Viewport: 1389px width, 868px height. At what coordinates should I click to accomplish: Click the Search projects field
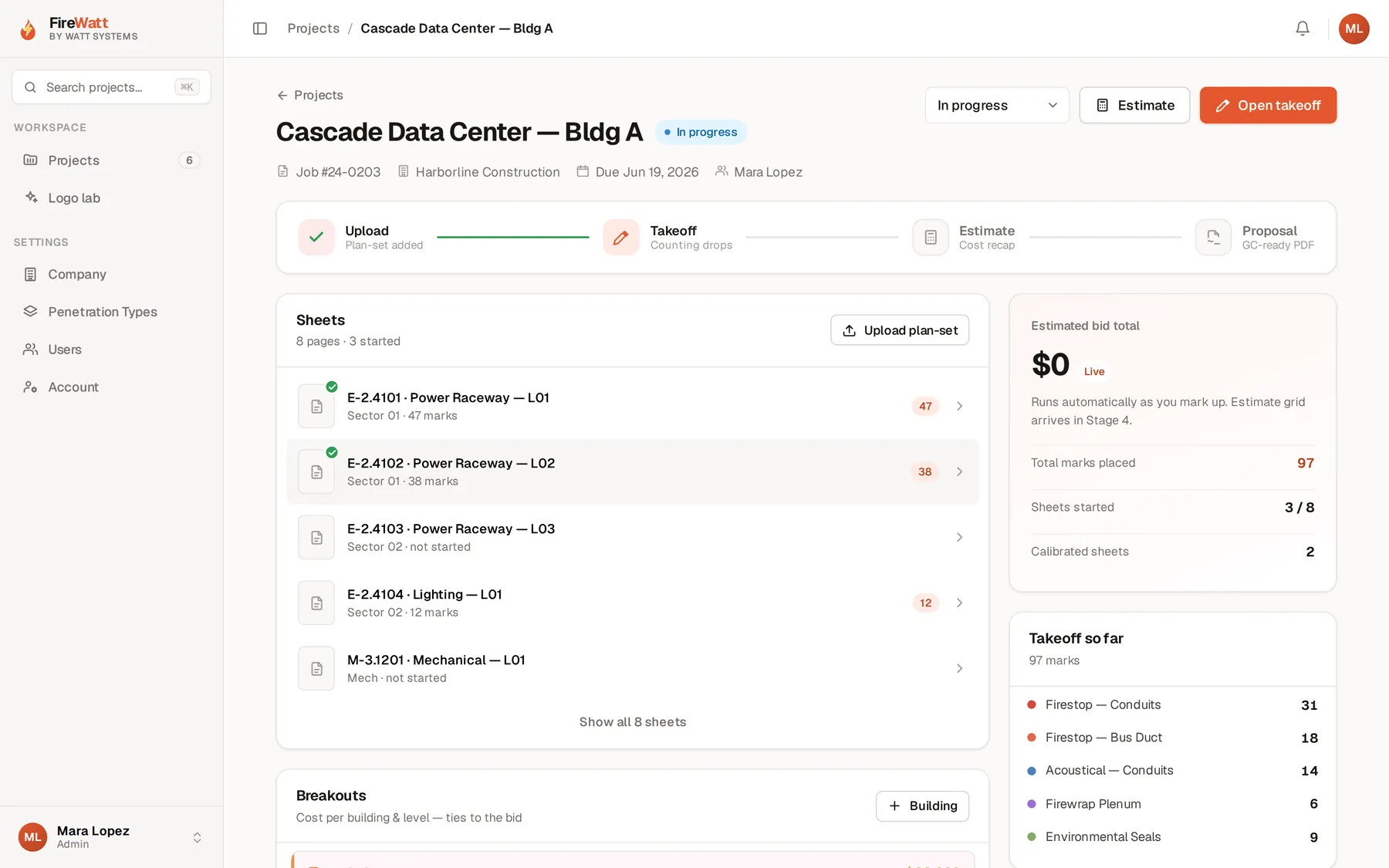(111, 87)
